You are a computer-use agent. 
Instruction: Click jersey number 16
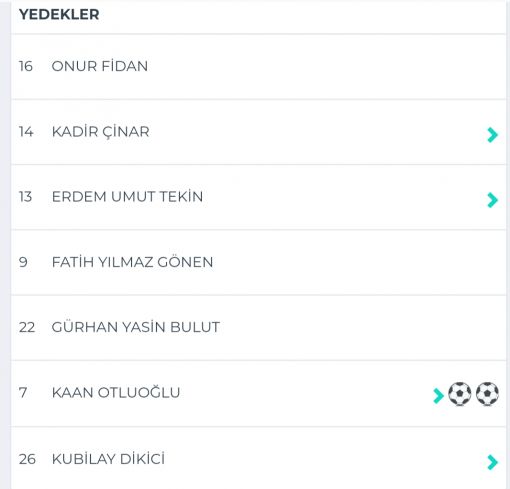[26, 66]
